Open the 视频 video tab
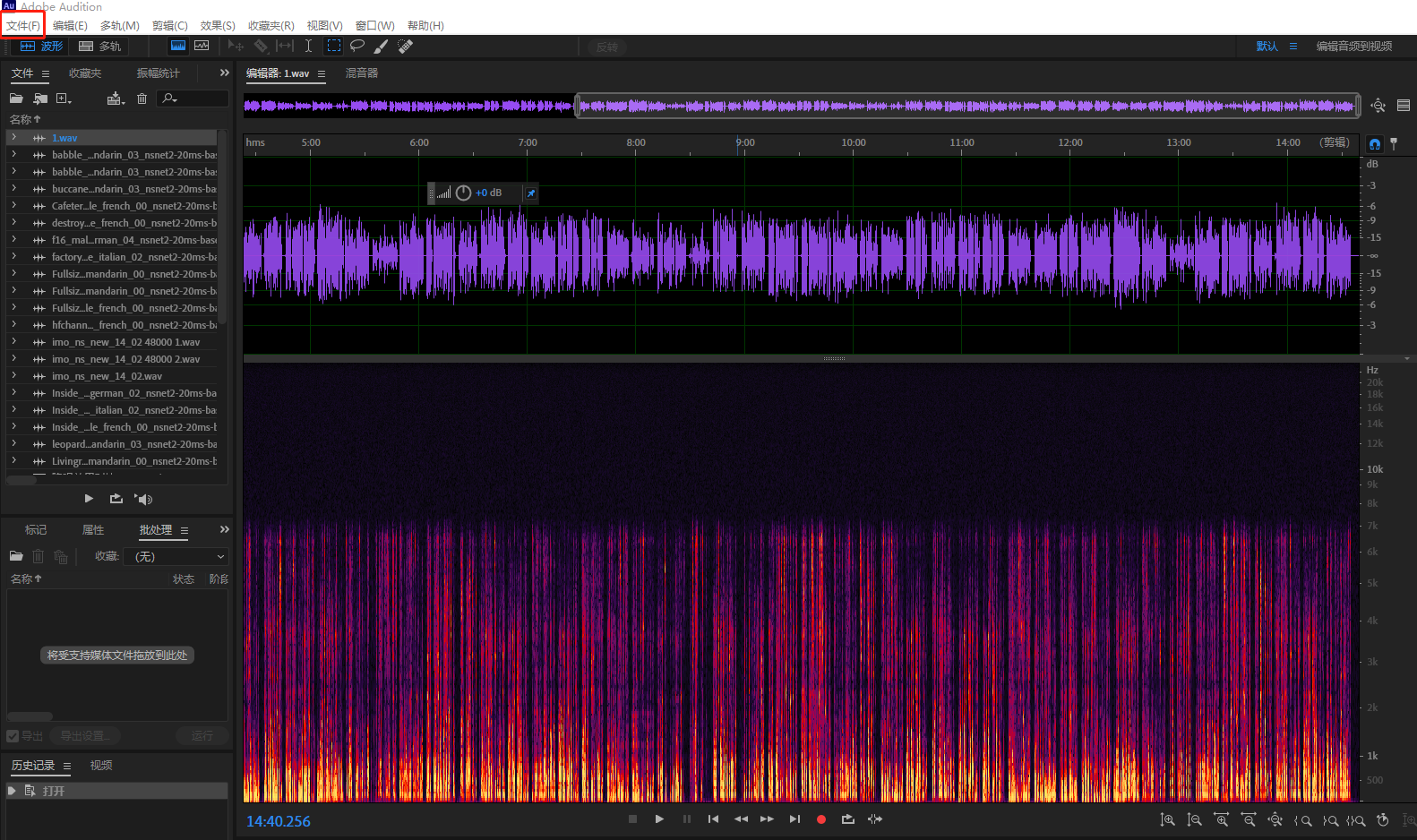The image size is (1417, 840). (x=101, y=766)
